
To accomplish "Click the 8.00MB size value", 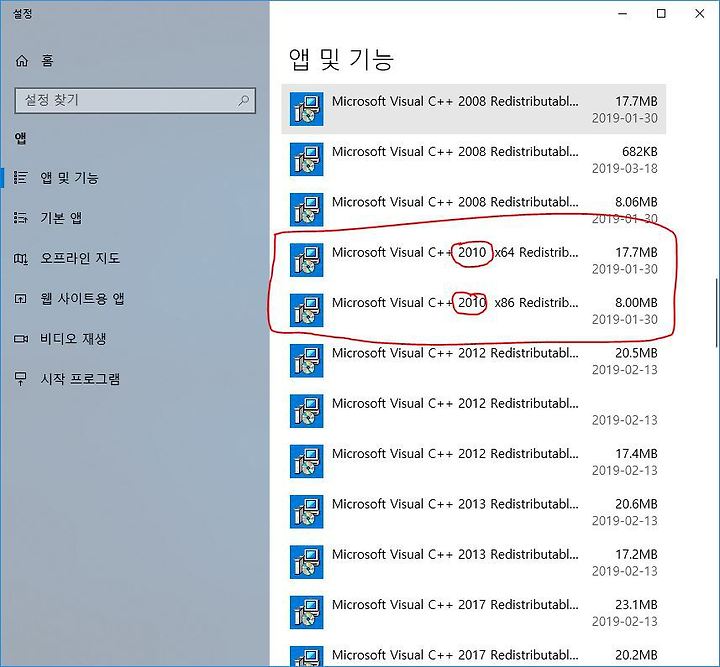I will [x=636, y=303].
